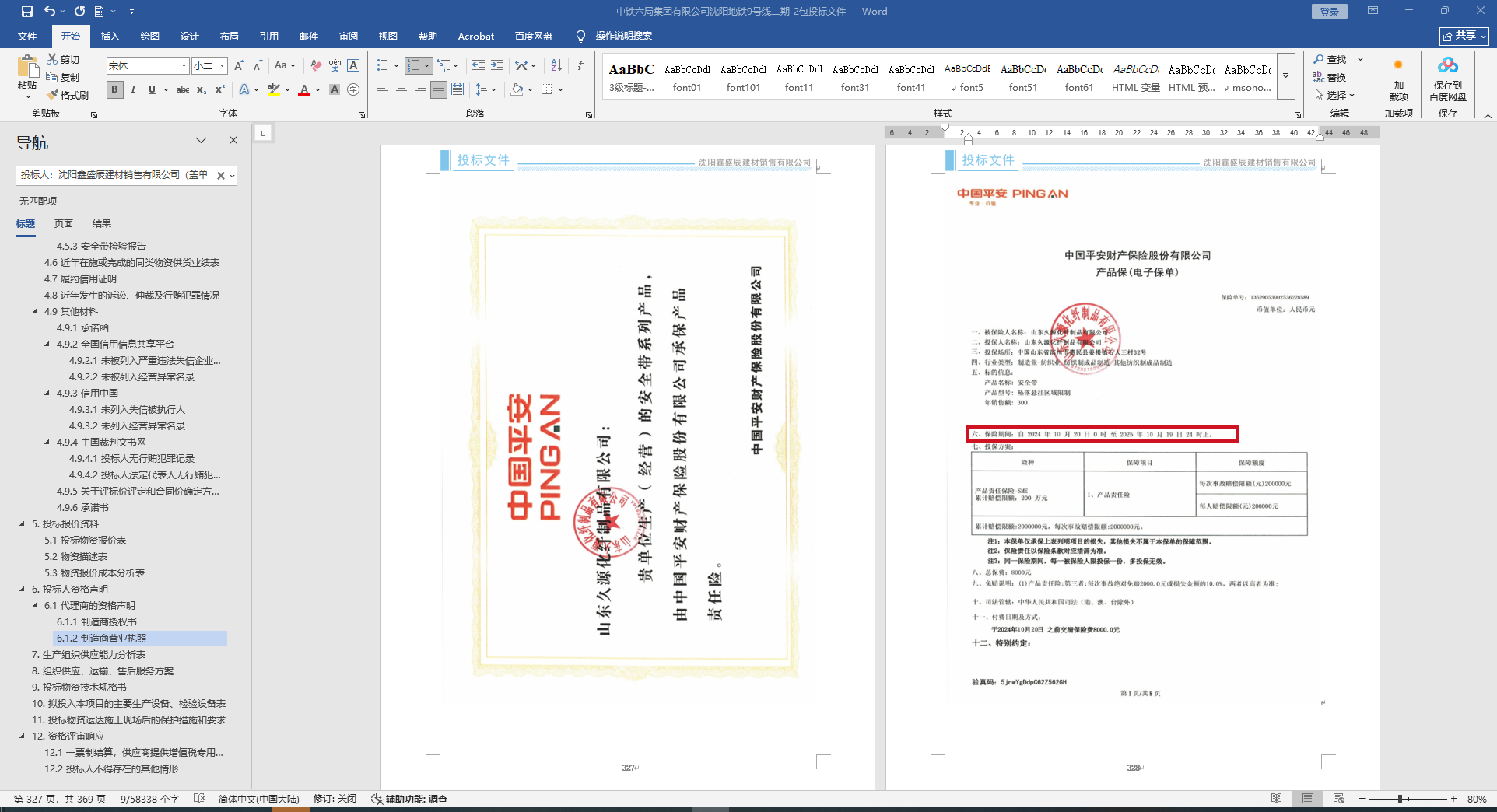The width and height of the screenshot is (1497, 812).
Task: Open the change case dropdown
Action: [285, 66]
